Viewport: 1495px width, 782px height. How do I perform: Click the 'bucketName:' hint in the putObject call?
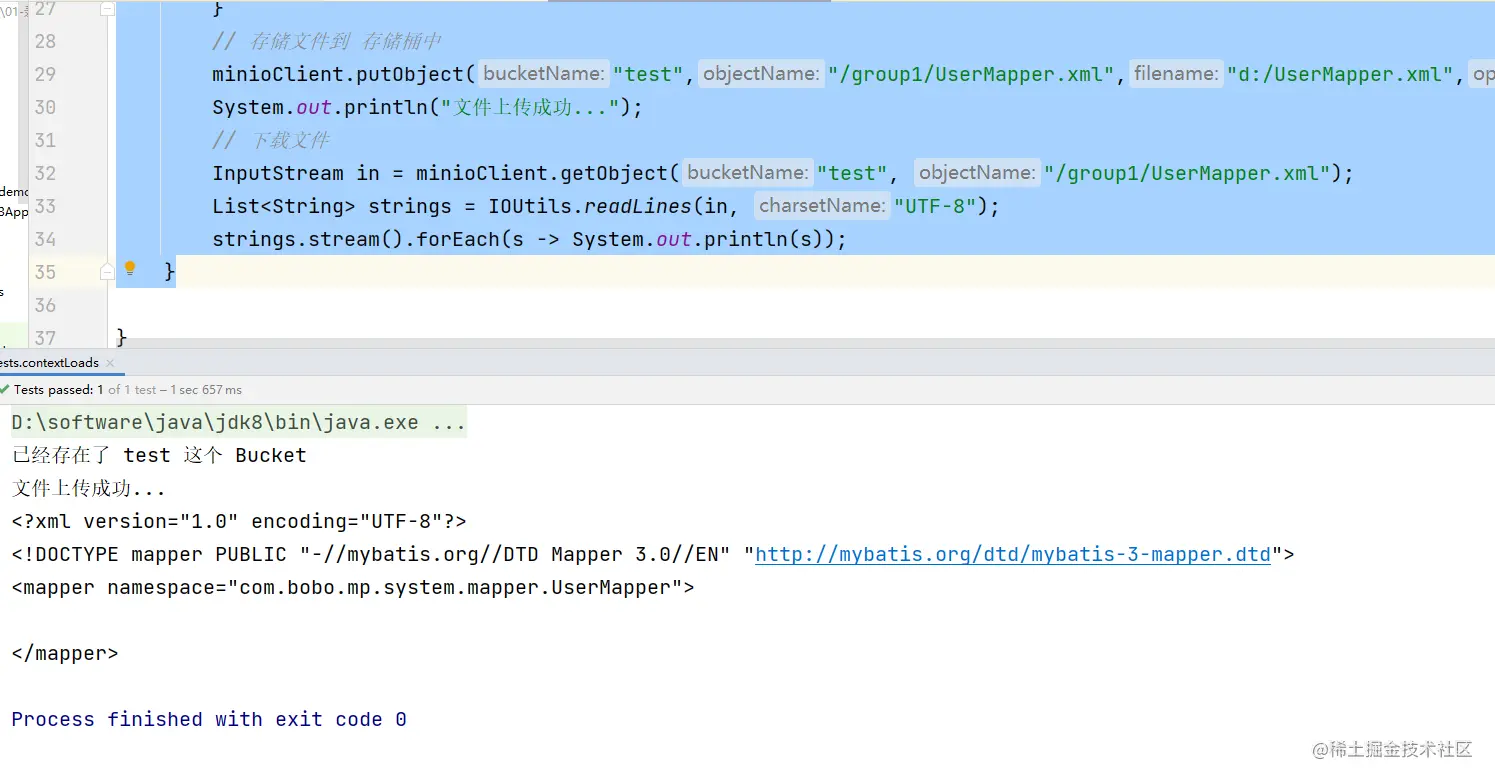[544, 73]
